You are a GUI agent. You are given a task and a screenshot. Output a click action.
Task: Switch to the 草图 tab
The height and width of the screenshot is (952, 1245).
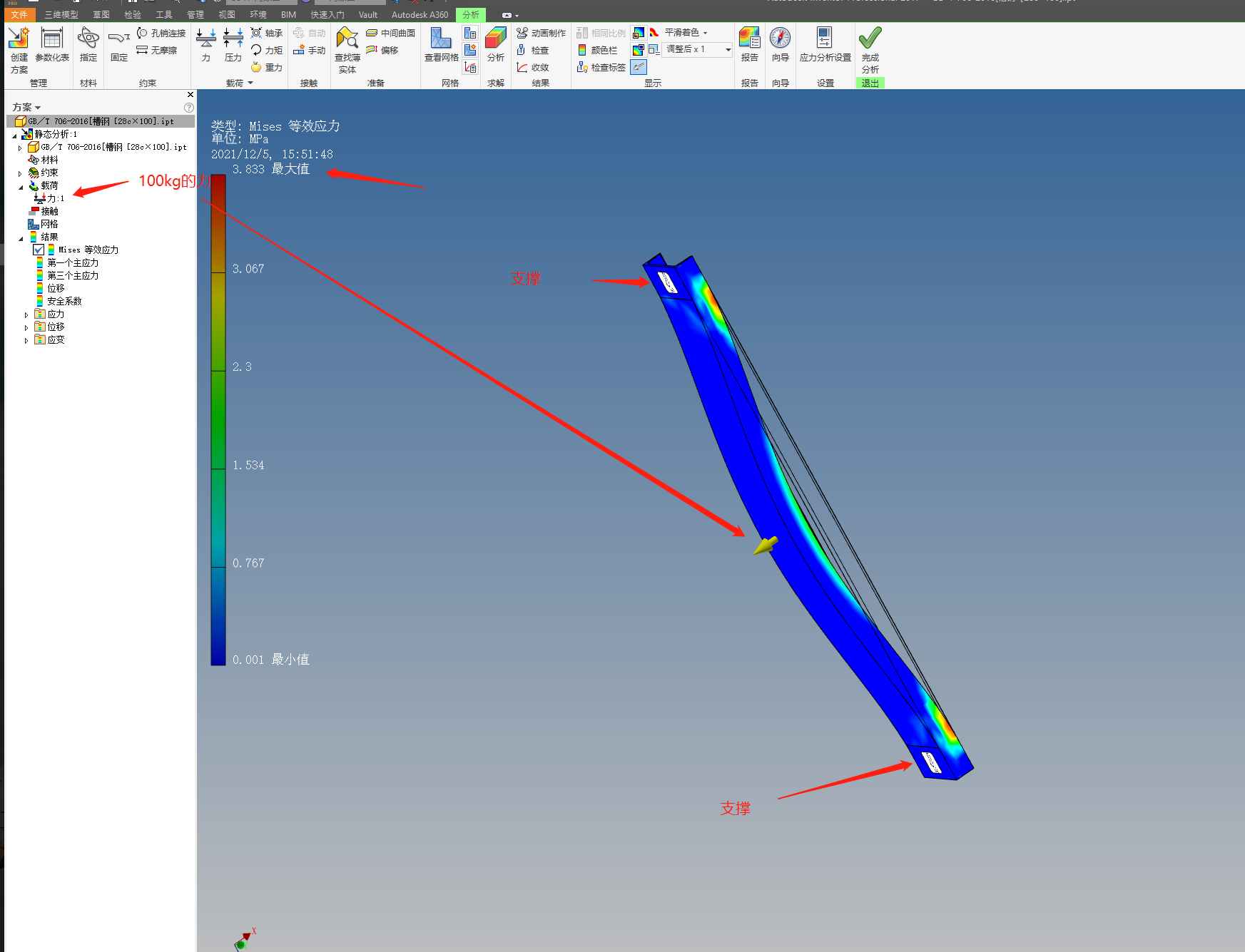click(x=101, y=14)
